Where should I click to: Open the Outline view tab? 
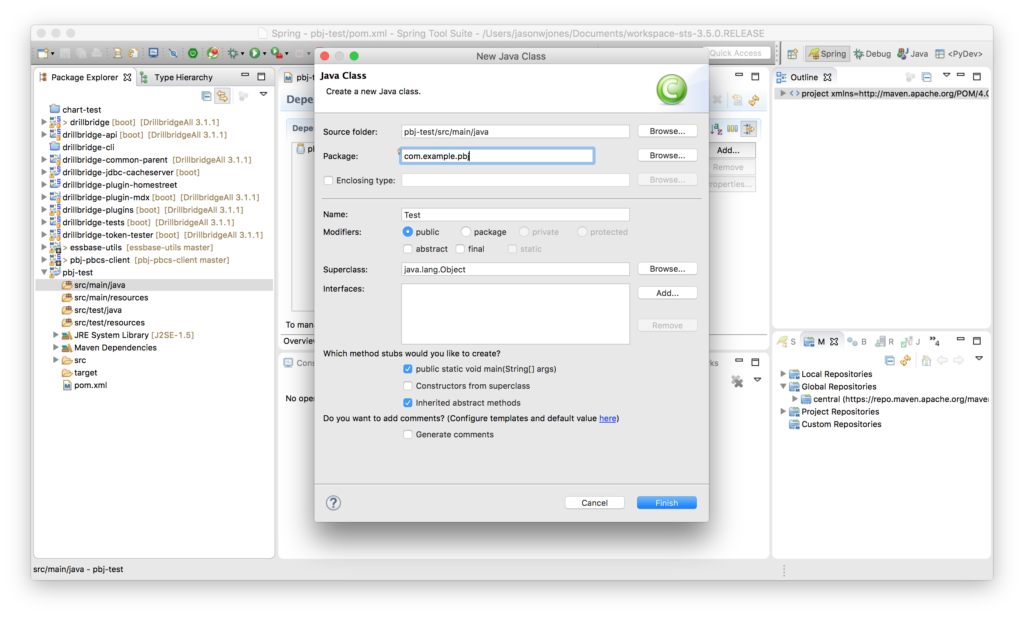click(x=806, y=76)
